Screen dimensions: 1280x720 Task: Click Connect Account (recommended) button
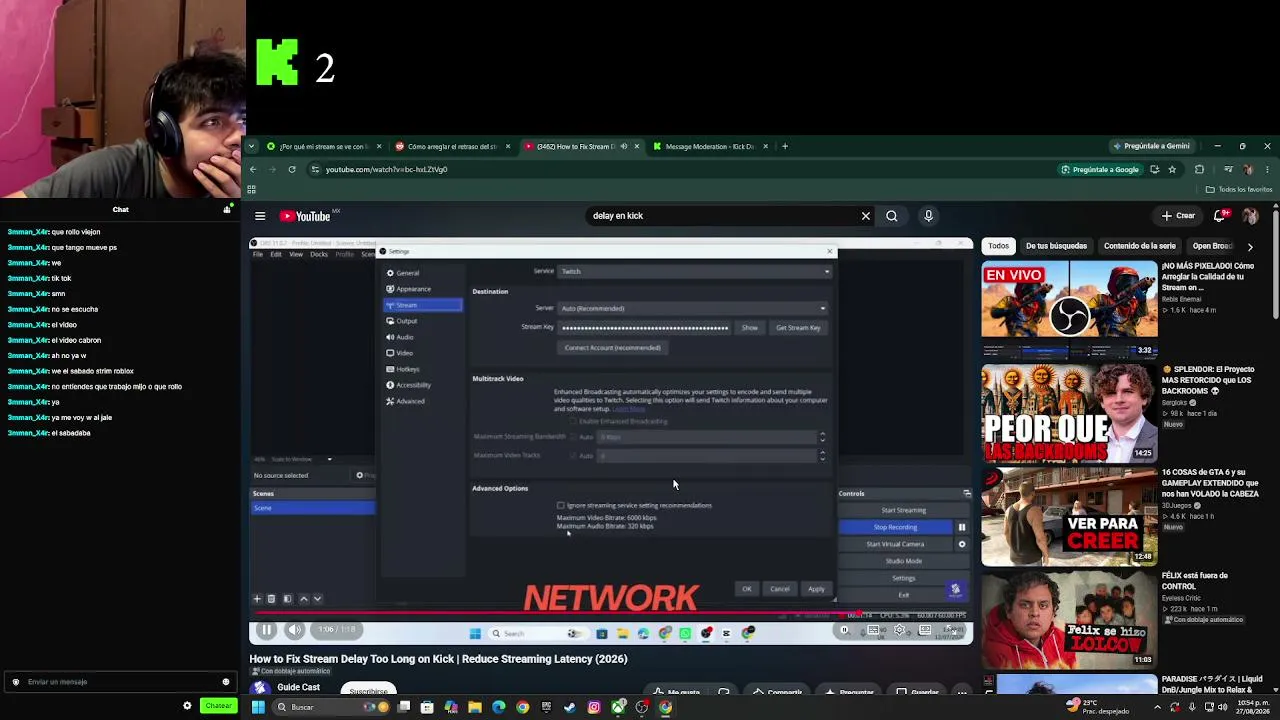[612, 348]
